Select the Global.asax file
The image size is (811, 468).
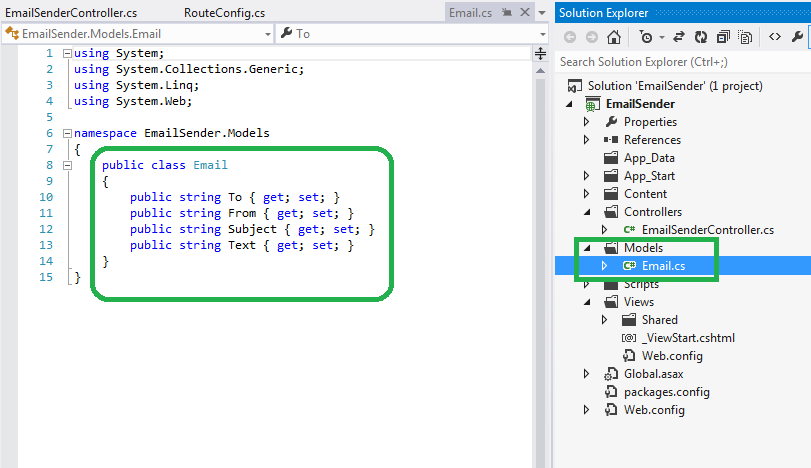coord(654,374)
